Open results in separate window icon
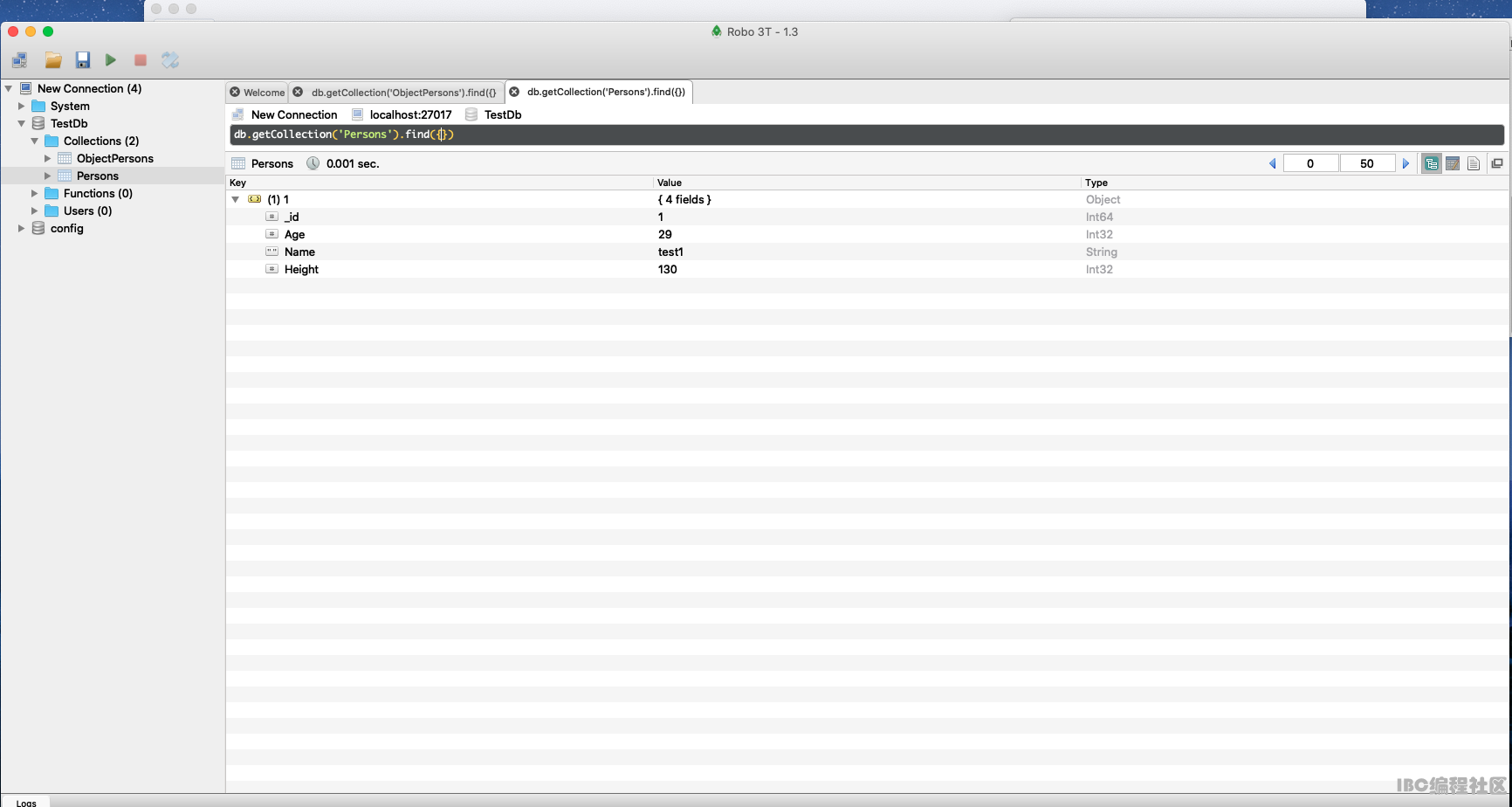This screenshot has height=807, width=1512. 1497,163
